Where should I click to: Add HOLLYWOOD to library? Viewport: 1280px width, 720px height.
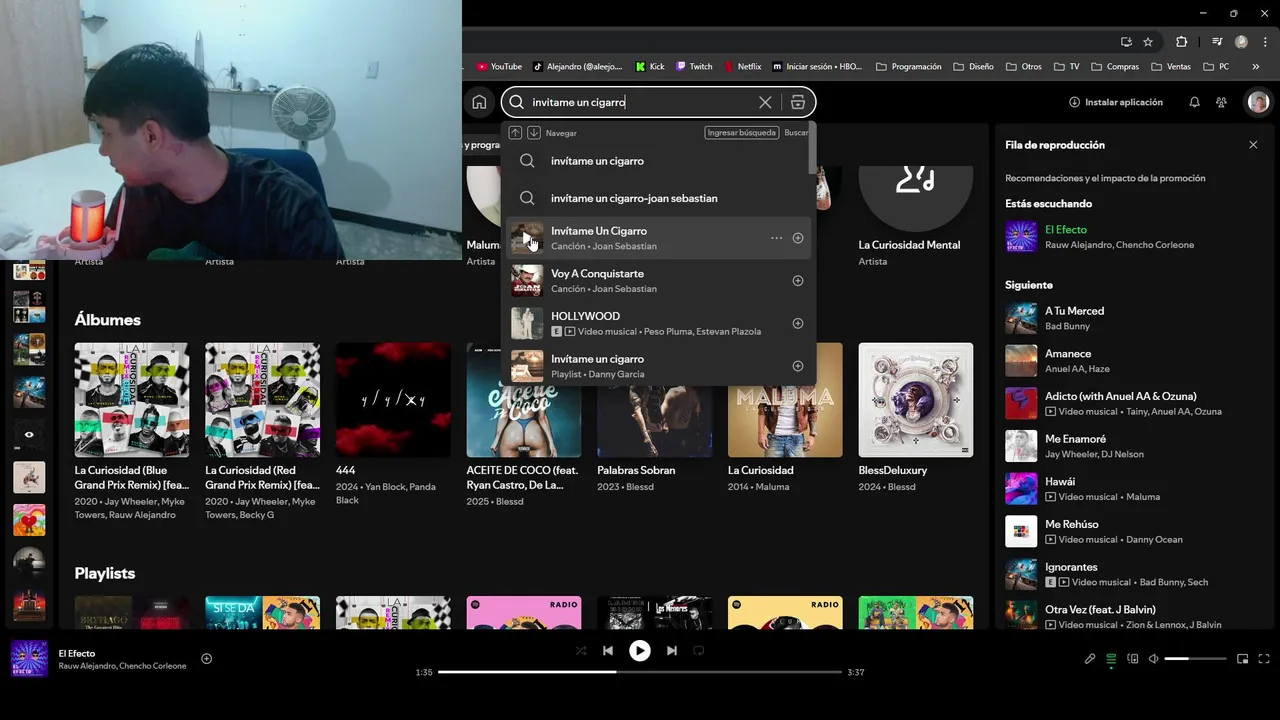798,323
